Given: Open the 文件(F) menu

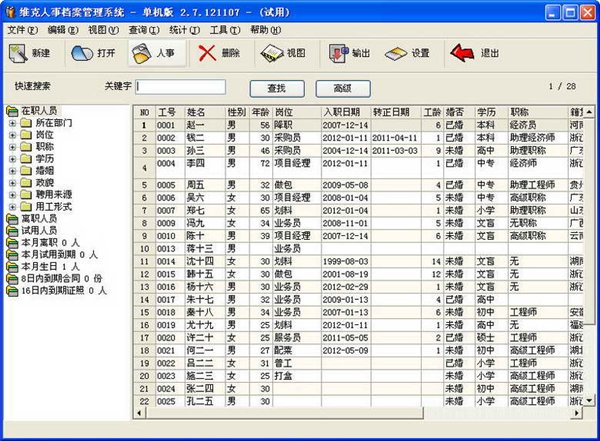Looking at the screenshot, I should [x=22, y=30].
